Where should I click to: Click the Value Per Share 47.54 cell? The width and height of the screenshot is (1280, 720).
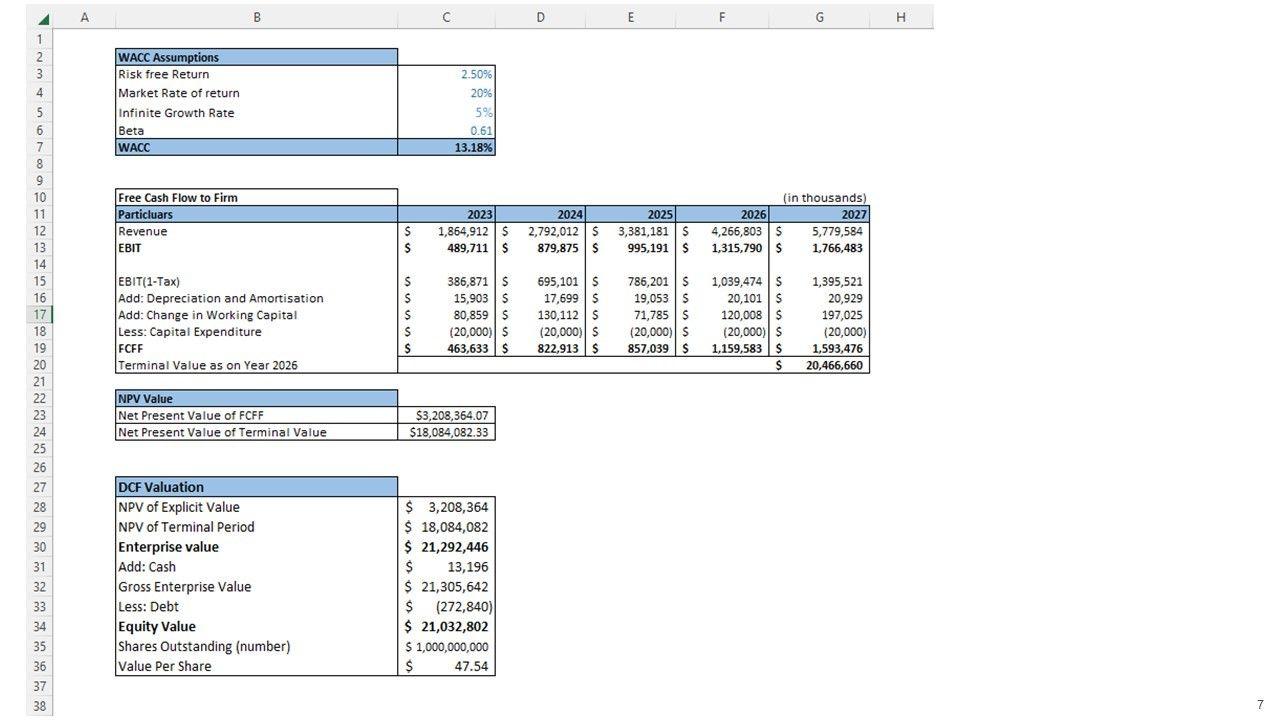(446, 666)
